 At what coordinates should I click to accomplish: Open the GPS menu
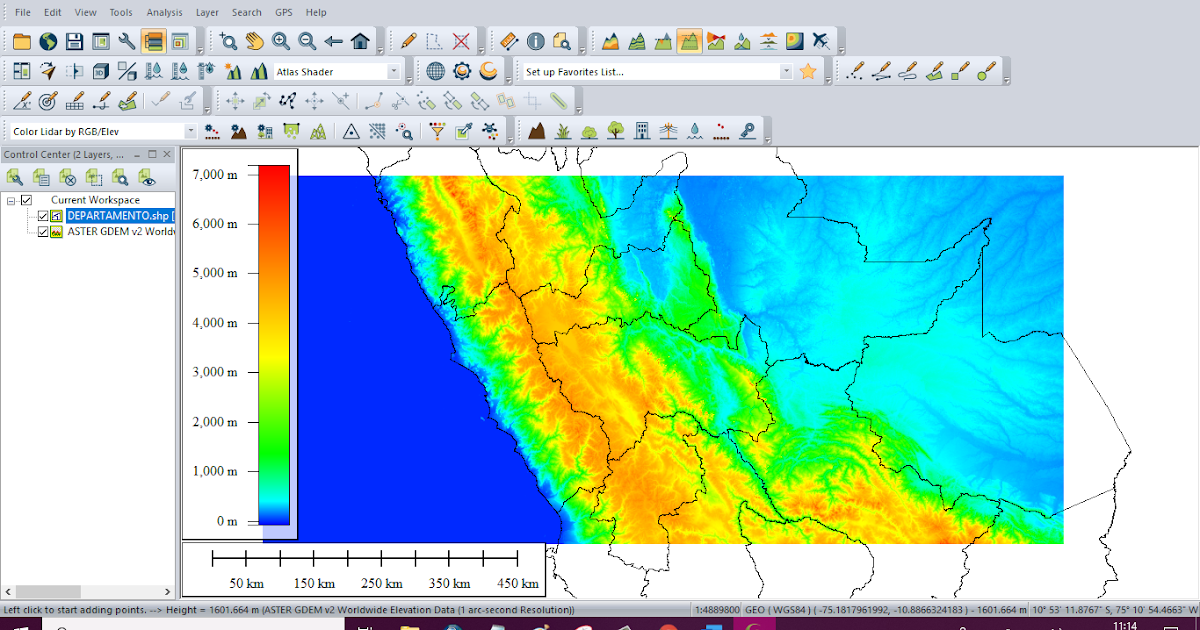click(283, 12)
